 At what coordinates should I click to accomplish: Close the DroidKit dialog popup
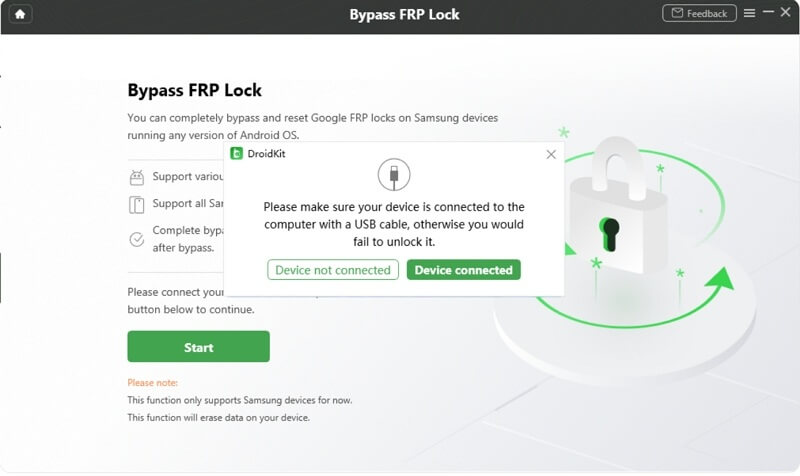click(551, 154)
